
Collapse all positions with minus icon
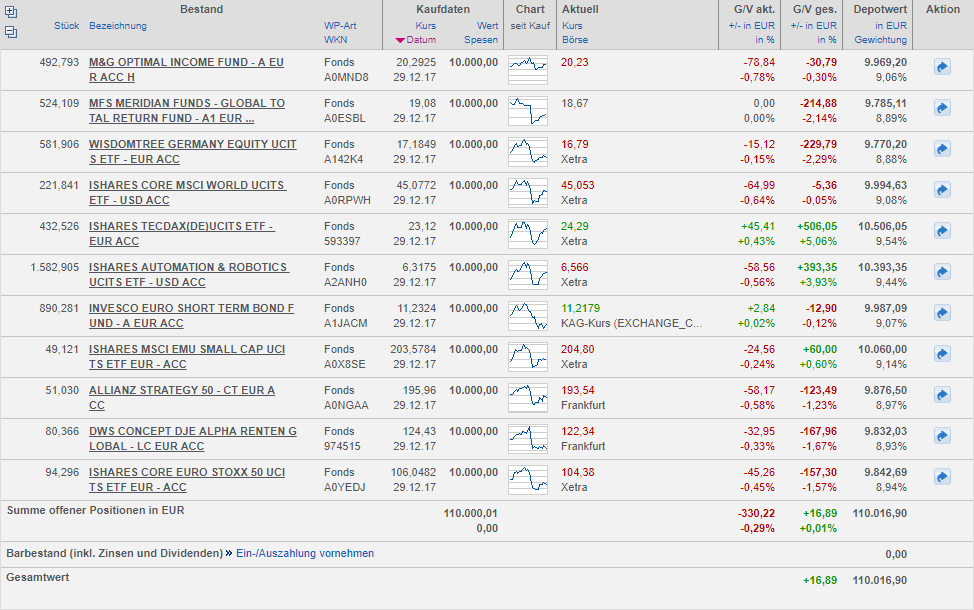11,32
